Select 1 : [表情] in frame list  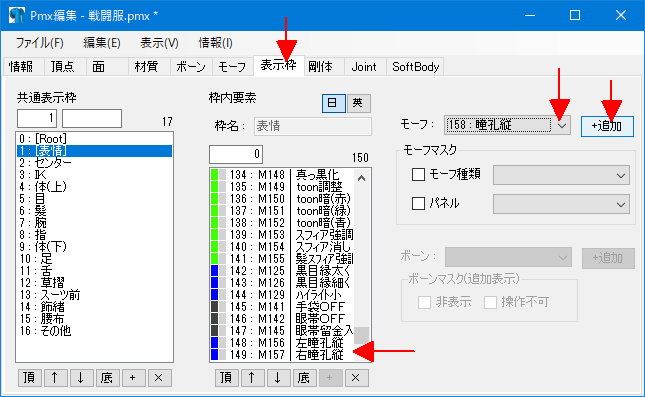coord(94,151)
